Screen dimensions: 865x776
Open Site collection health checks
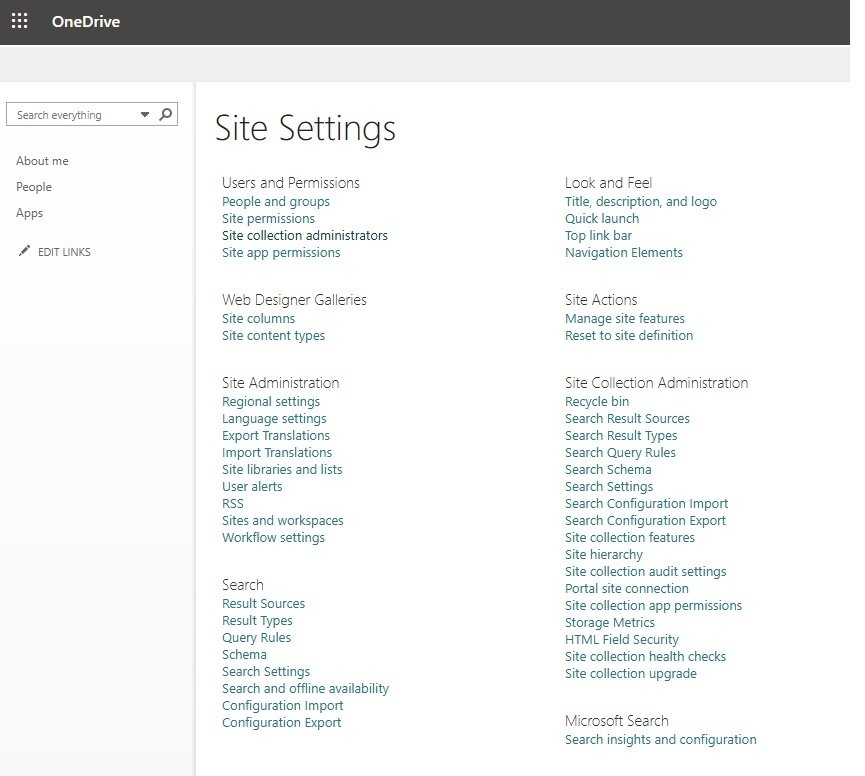(x=645, y=656)
